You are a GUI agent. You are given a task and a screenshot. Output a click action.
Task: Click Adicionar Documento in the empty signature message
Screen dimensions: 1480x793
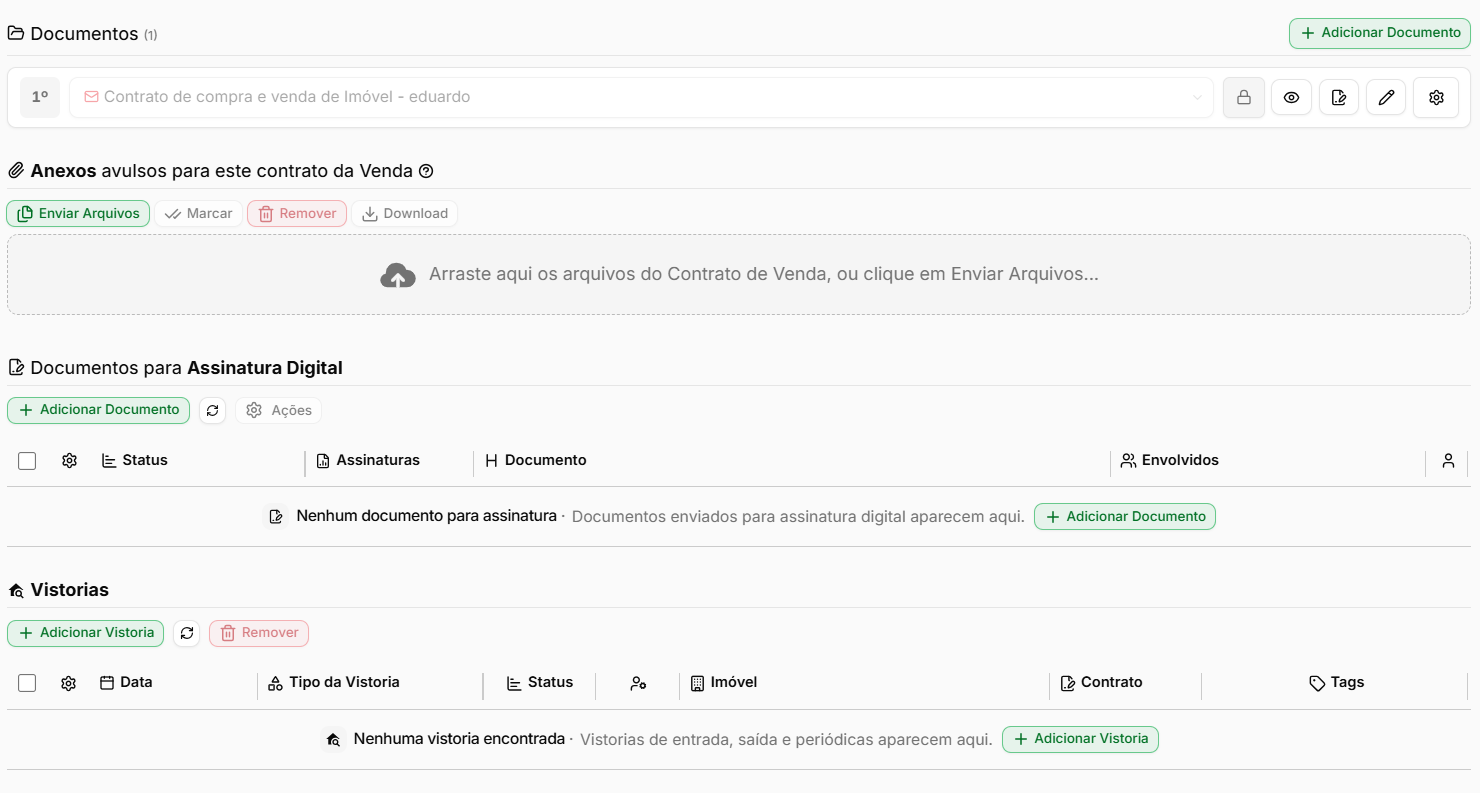(1125, 517)
